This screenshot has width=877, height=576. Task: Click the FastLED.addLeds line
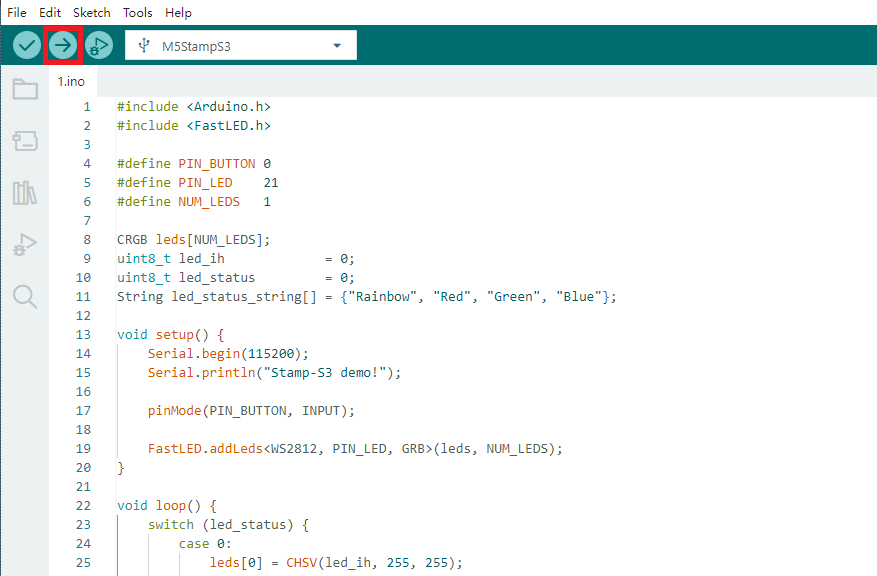(355, 448)
